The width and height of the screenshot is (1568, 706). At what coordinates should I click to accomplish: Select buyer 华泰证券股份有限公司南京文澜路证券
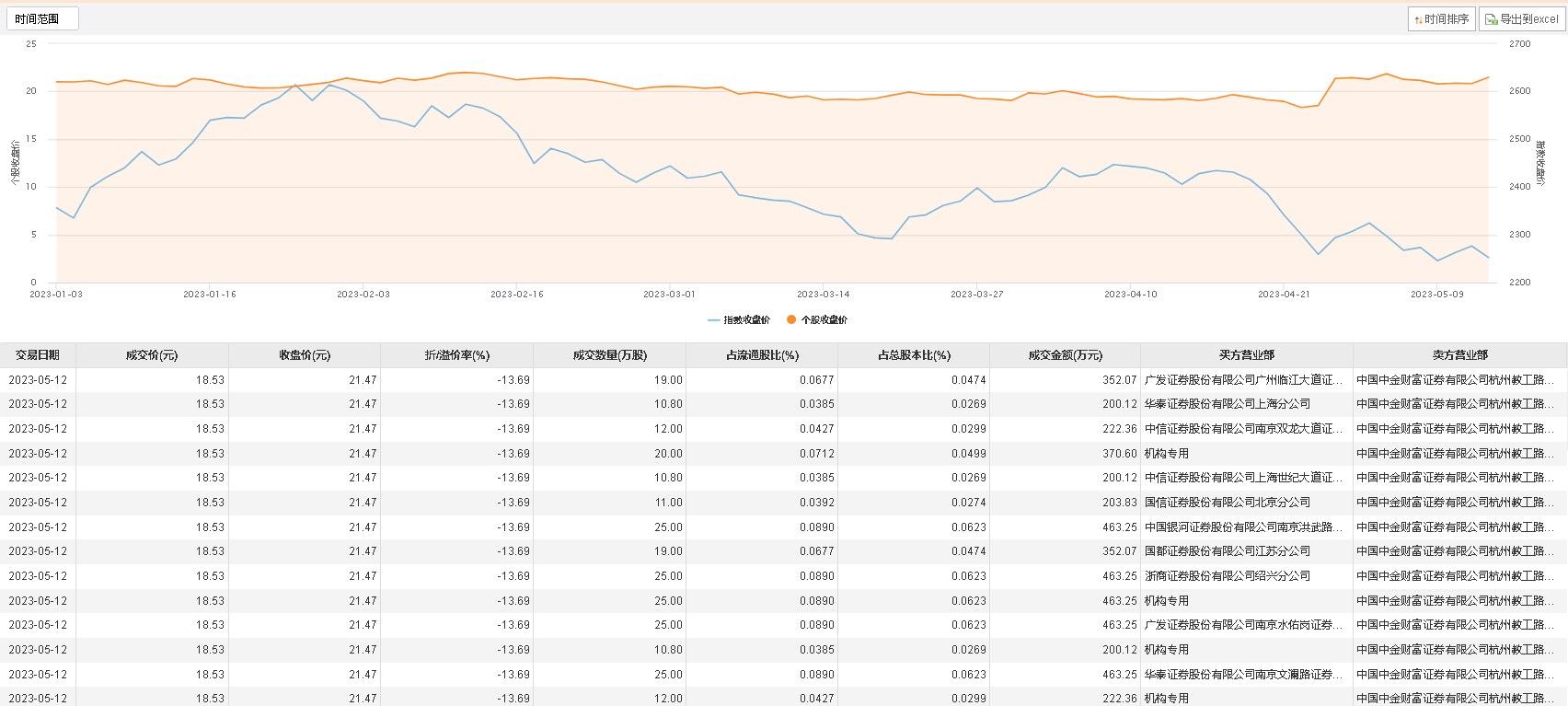pyautogui.click(x=1243, y=675)
